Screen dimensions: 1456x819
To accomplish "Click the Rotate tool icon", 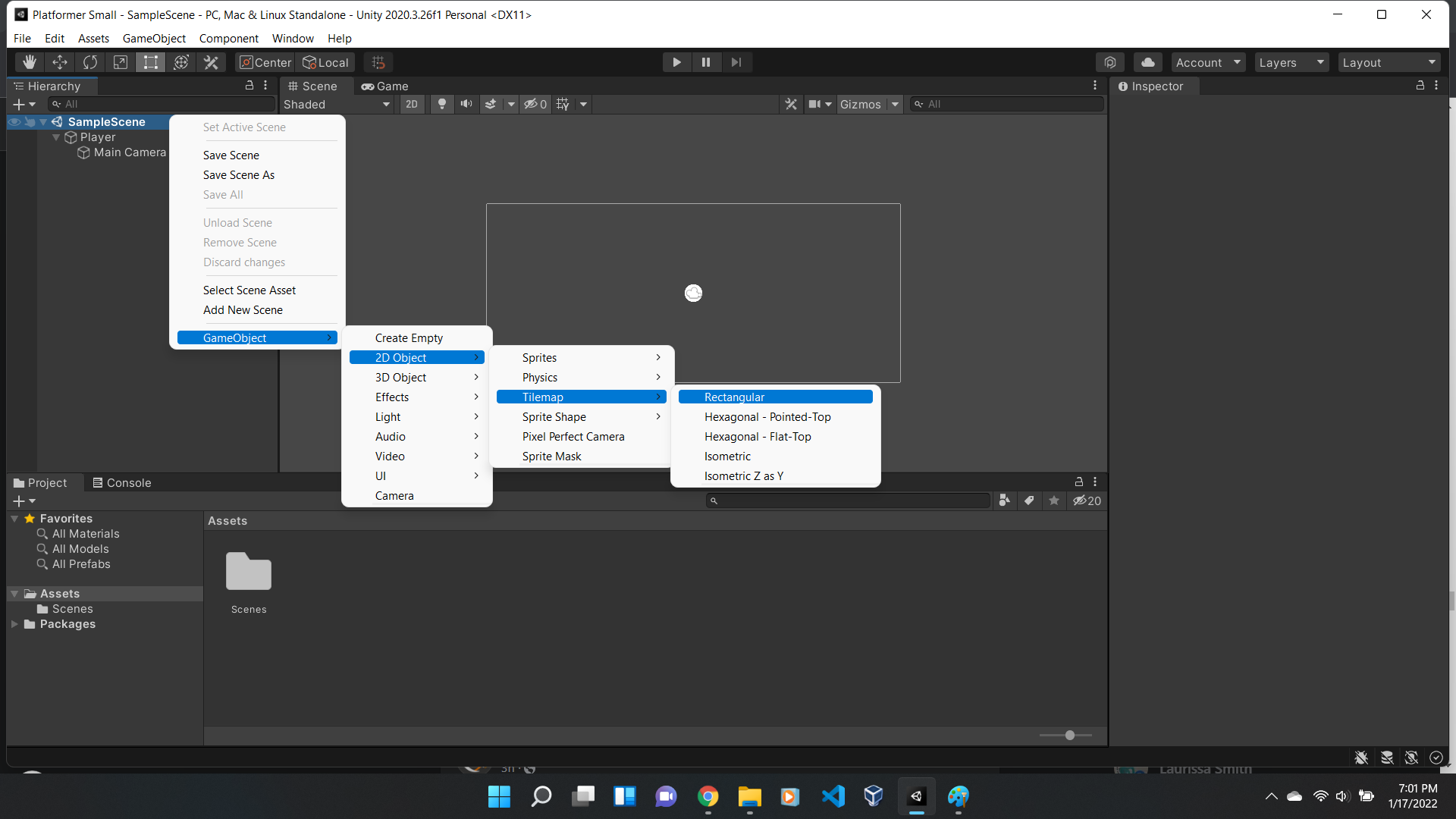I will pos(90,62).
